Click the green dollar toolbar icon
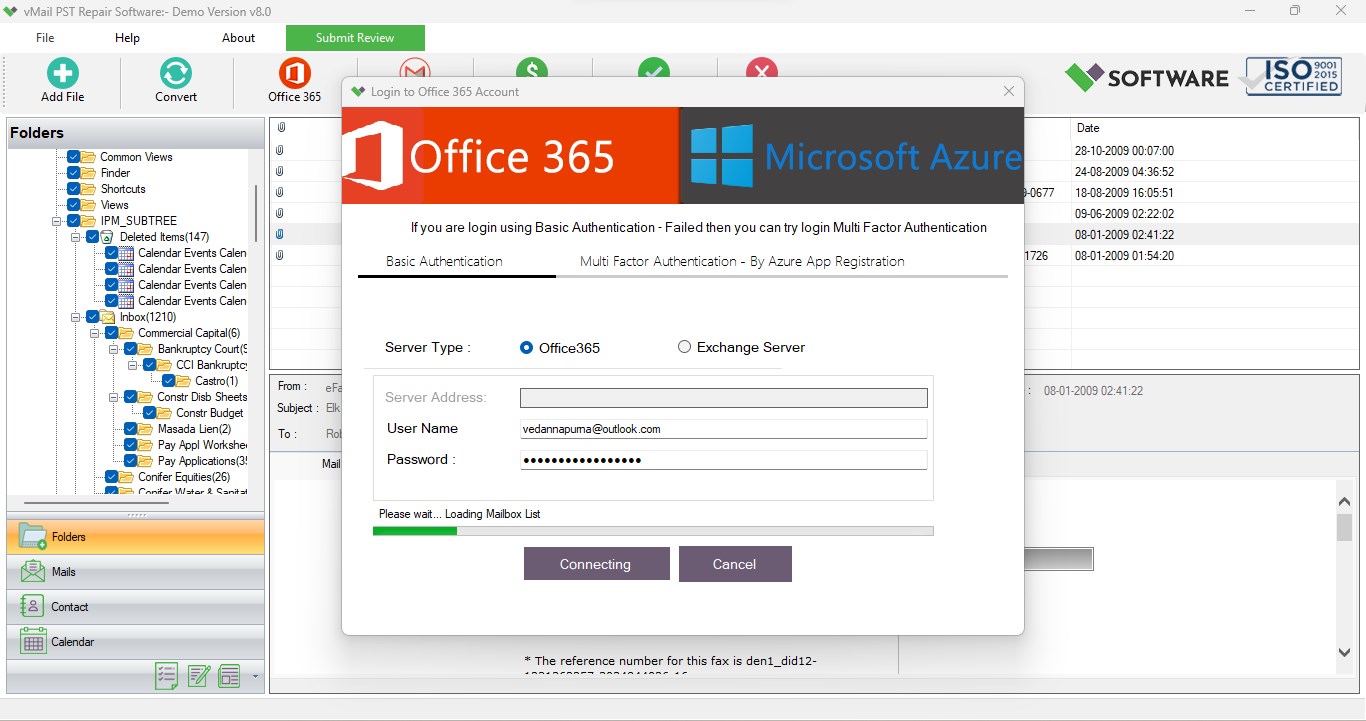 click(x=532, y=68)
